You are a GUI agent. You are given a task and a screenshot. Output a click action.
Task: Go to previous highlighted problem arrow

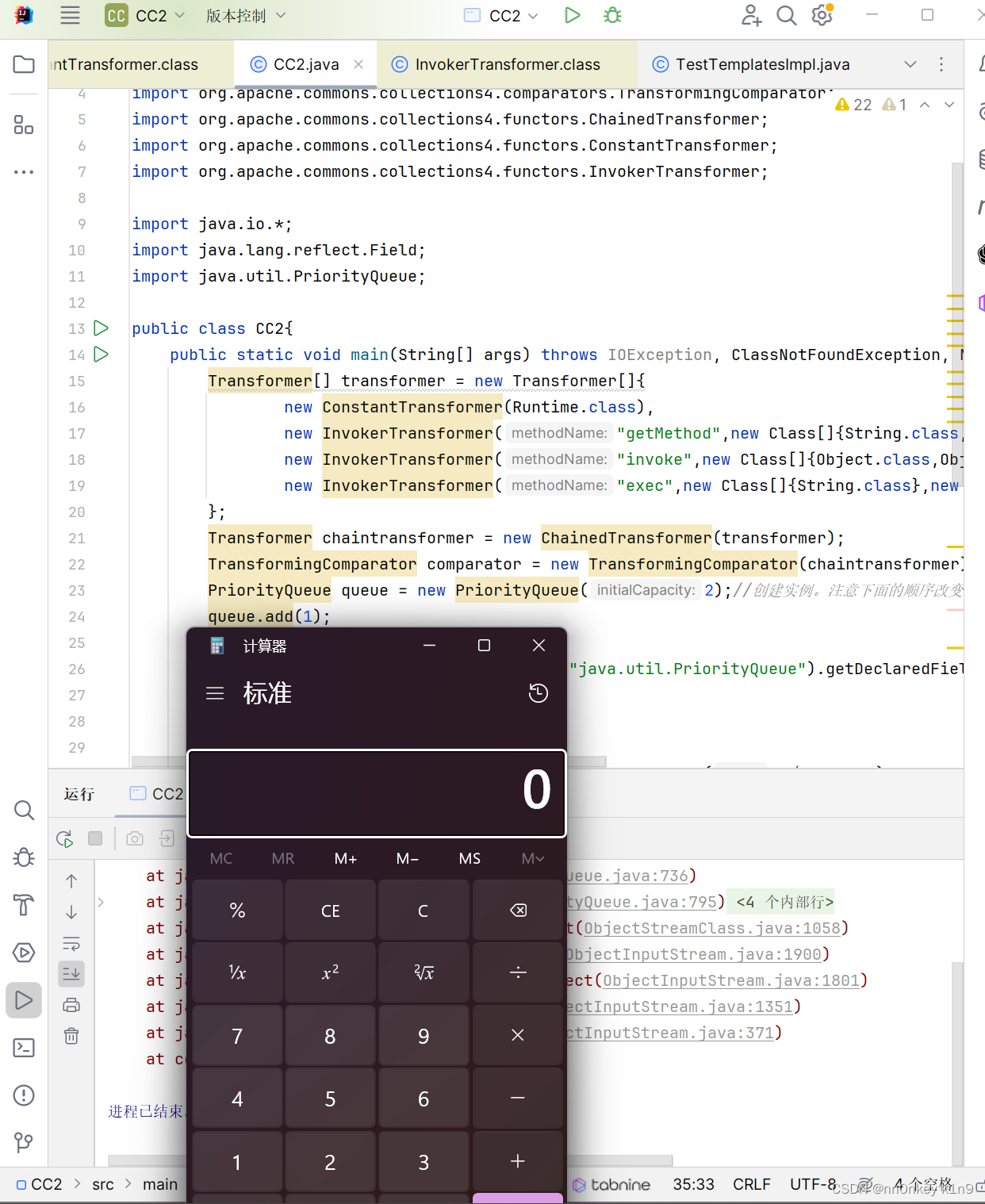pos(925,105)
